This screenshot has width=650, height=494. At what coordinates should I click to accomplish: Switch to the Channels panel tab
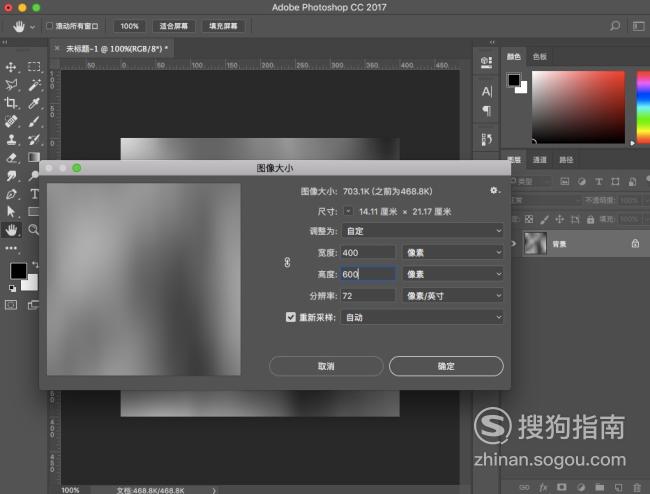539,160
